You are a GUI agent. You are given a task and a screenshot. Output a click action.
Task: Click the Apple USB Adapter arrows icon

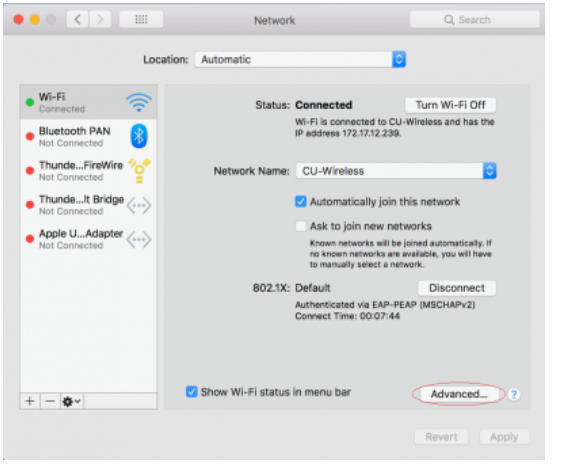click(x=139, y=239)
